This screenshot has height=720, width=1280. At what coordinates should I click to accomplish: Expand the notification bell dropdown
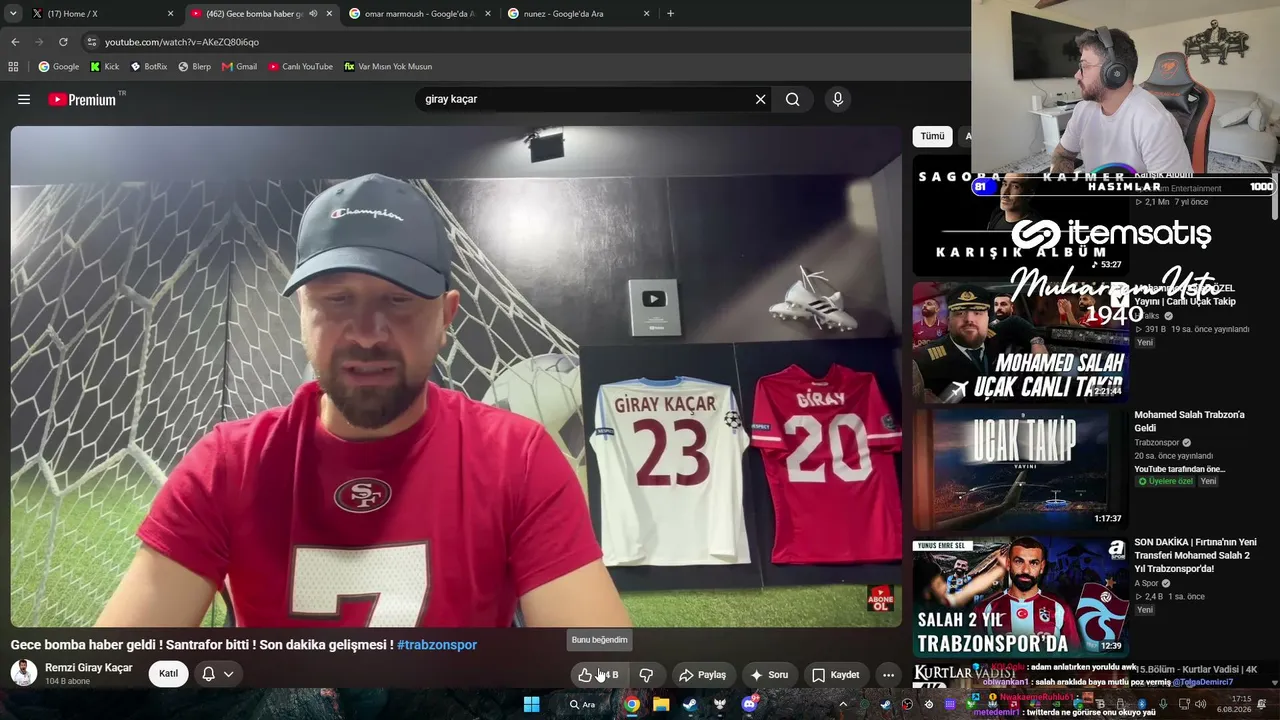click(218, 674)
